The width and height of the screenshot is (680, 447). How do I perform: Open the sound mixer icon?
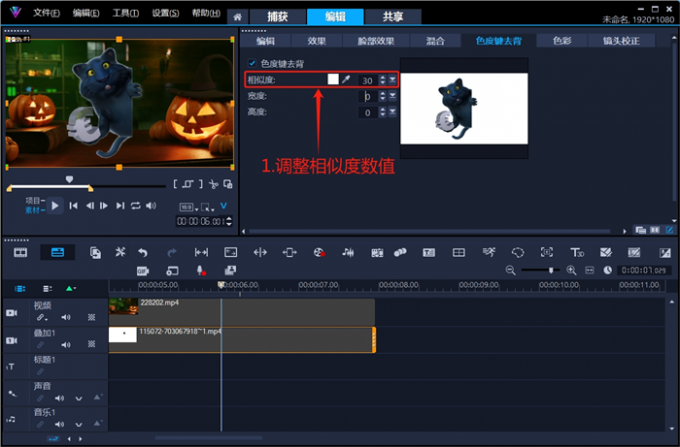tap(348, 252)
